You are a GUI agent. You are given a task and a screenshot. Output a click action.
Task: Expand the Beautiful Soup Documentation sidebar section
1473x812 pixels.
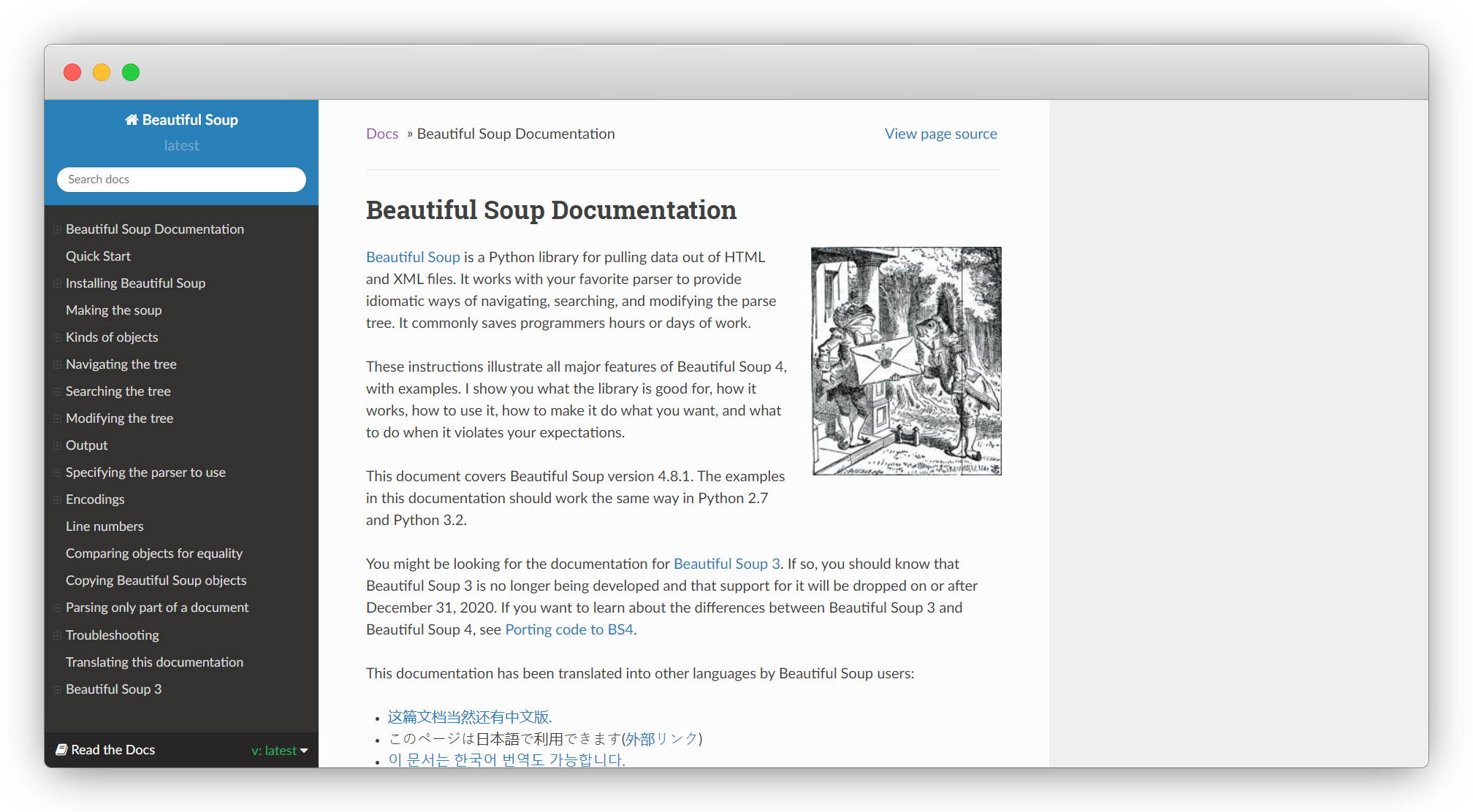(x=57, y=229)
